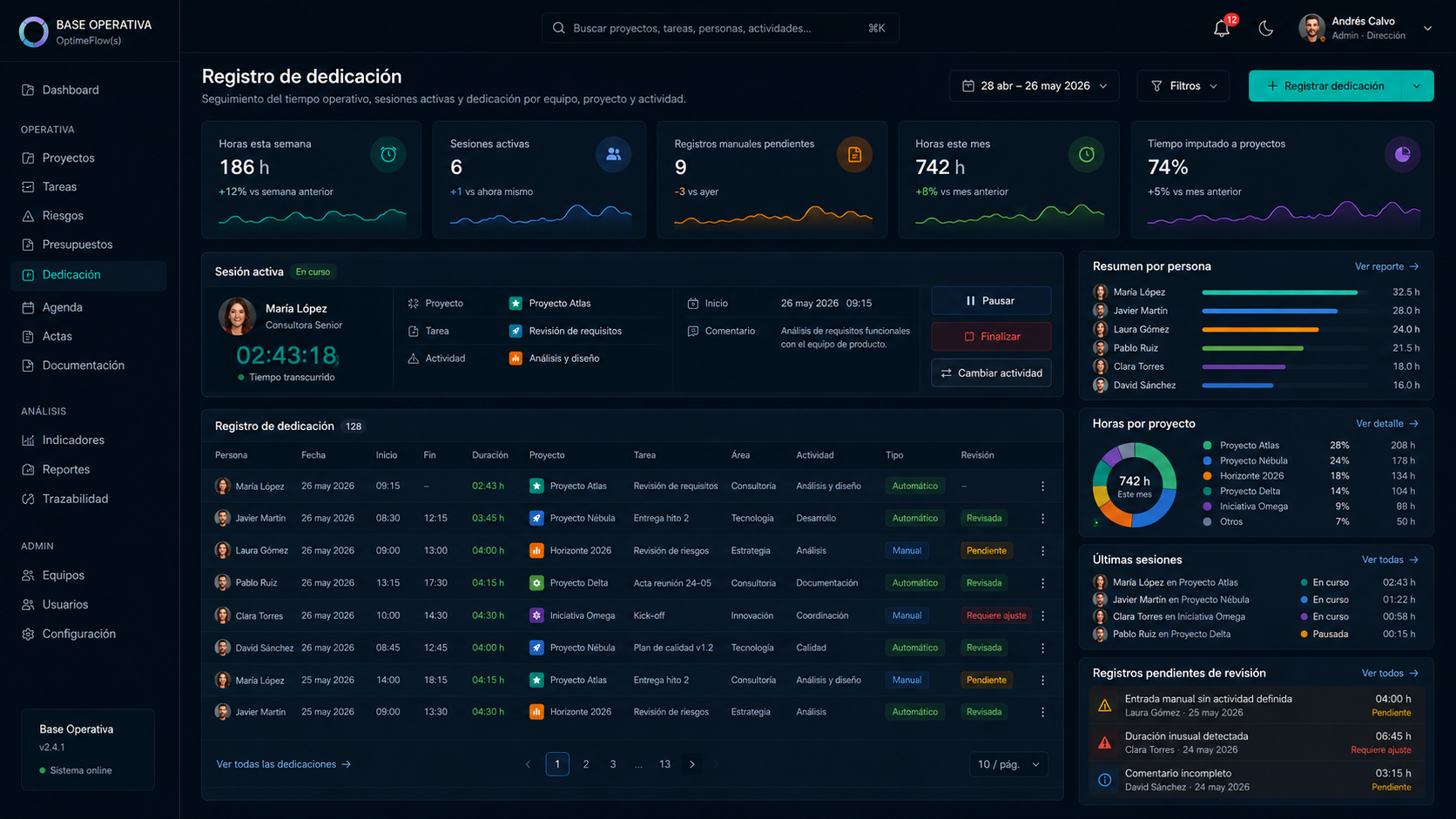Go to next page arrow in pagination

pos(692,764)
